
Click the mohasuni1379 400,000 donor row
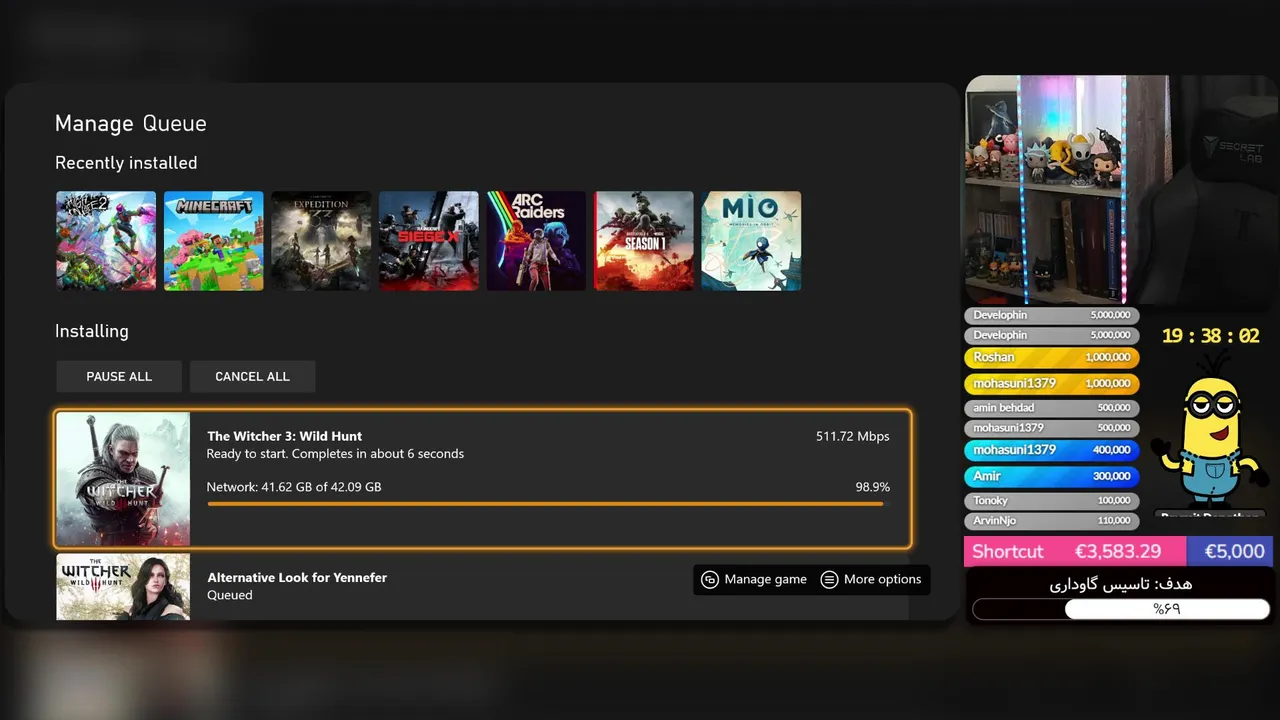[x=1052, y=450]
